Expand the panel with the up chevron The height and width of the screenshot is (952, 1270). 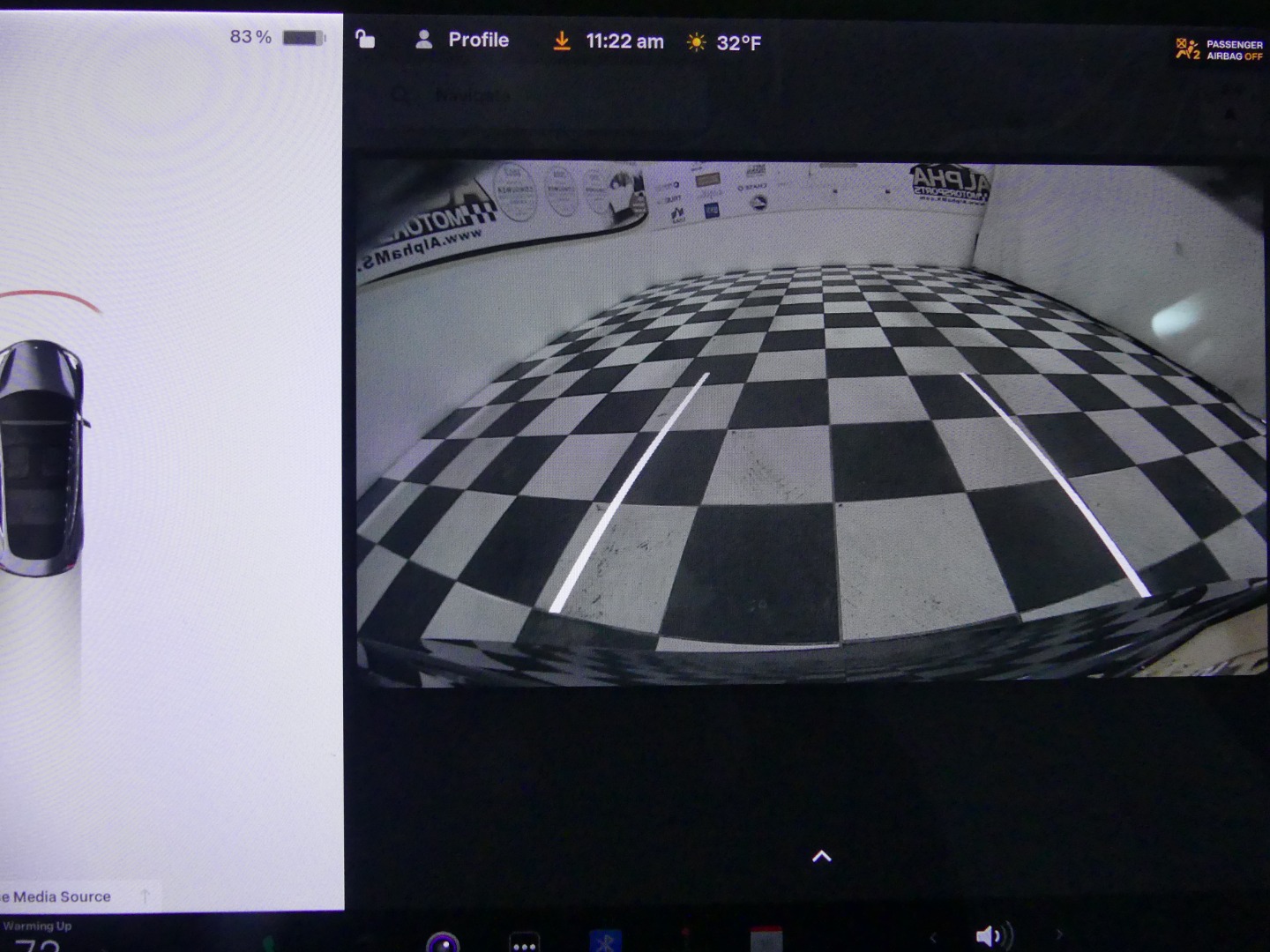[821, 856]
